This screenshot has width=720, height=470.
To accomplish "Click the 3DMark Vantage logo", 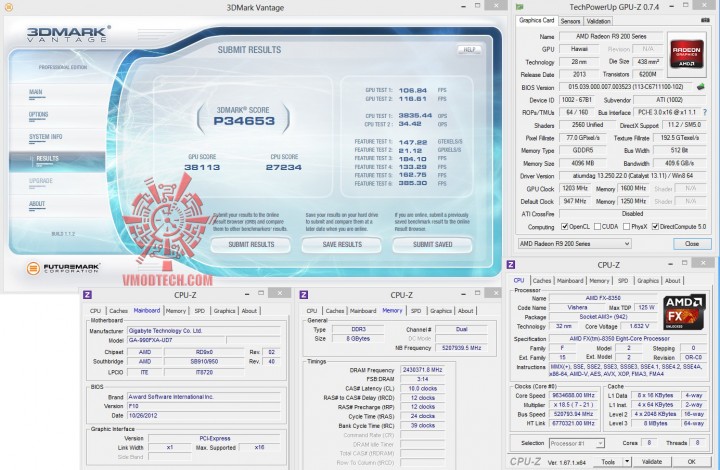I will [68, 34].
